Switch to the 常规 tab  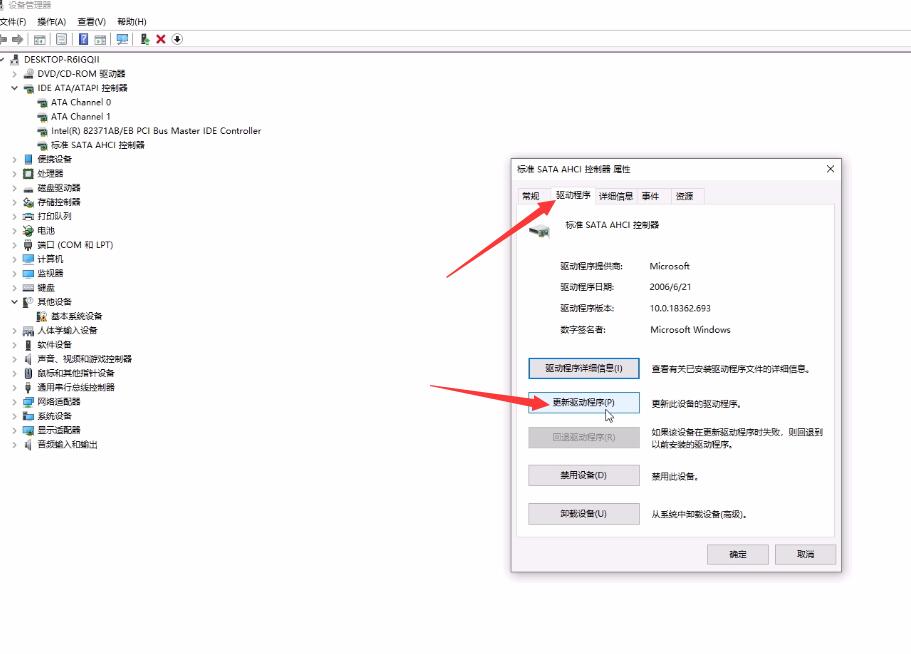[530, 196]
